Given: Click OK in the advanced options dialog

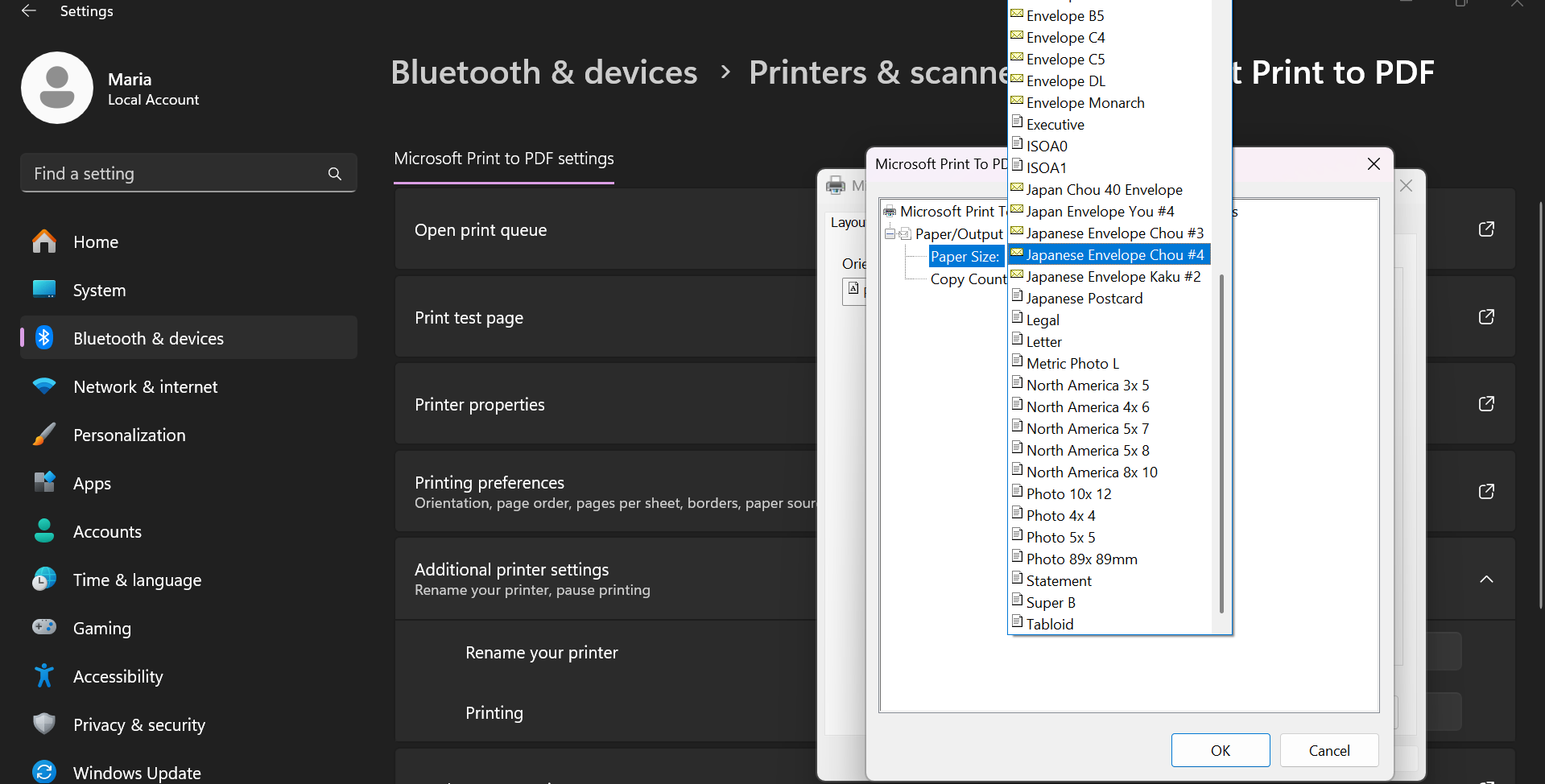Looking at the screenshot, I should 1221,750.
